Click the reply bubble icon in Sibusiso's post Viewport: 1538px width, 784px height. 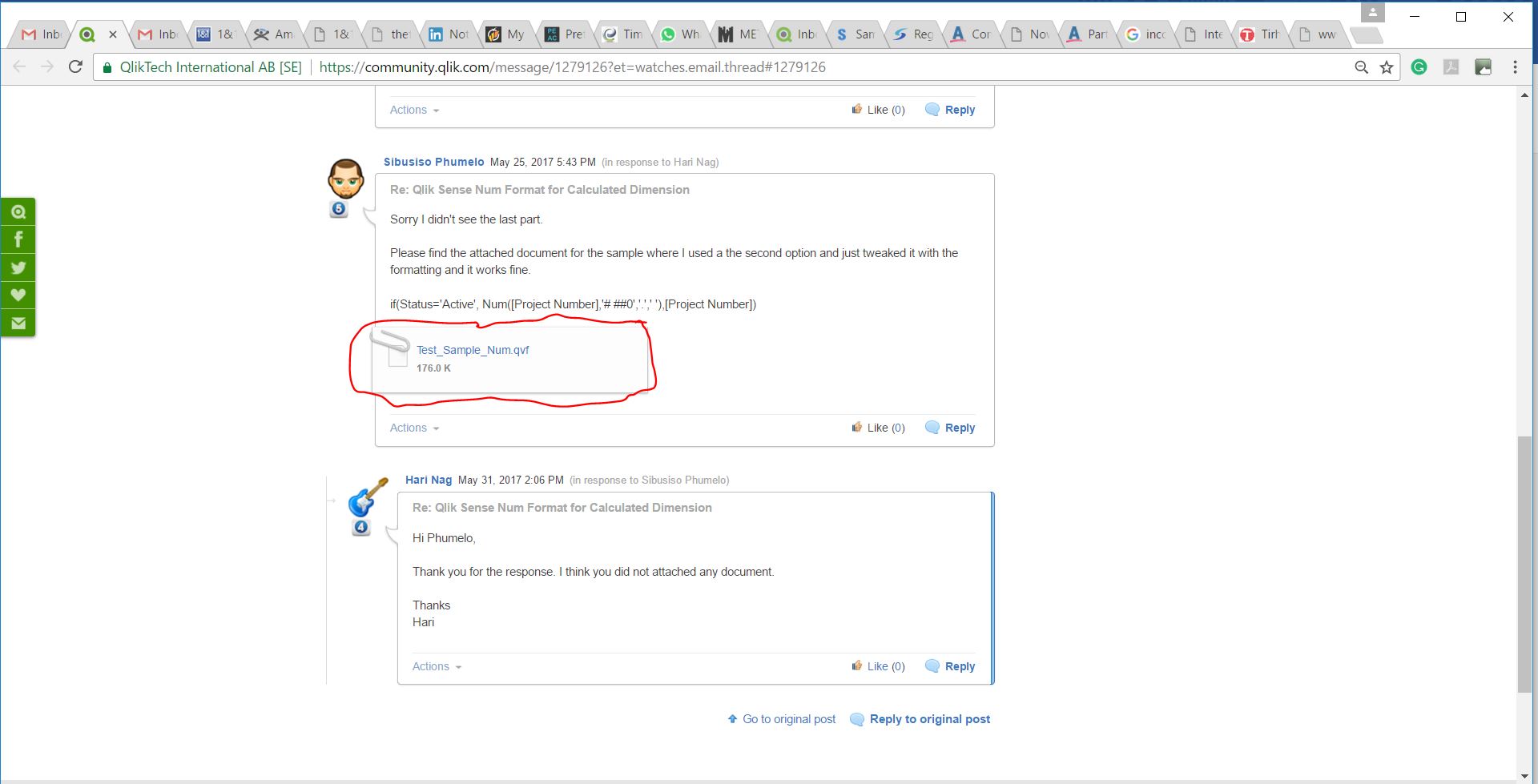click(x=932, y=428)
